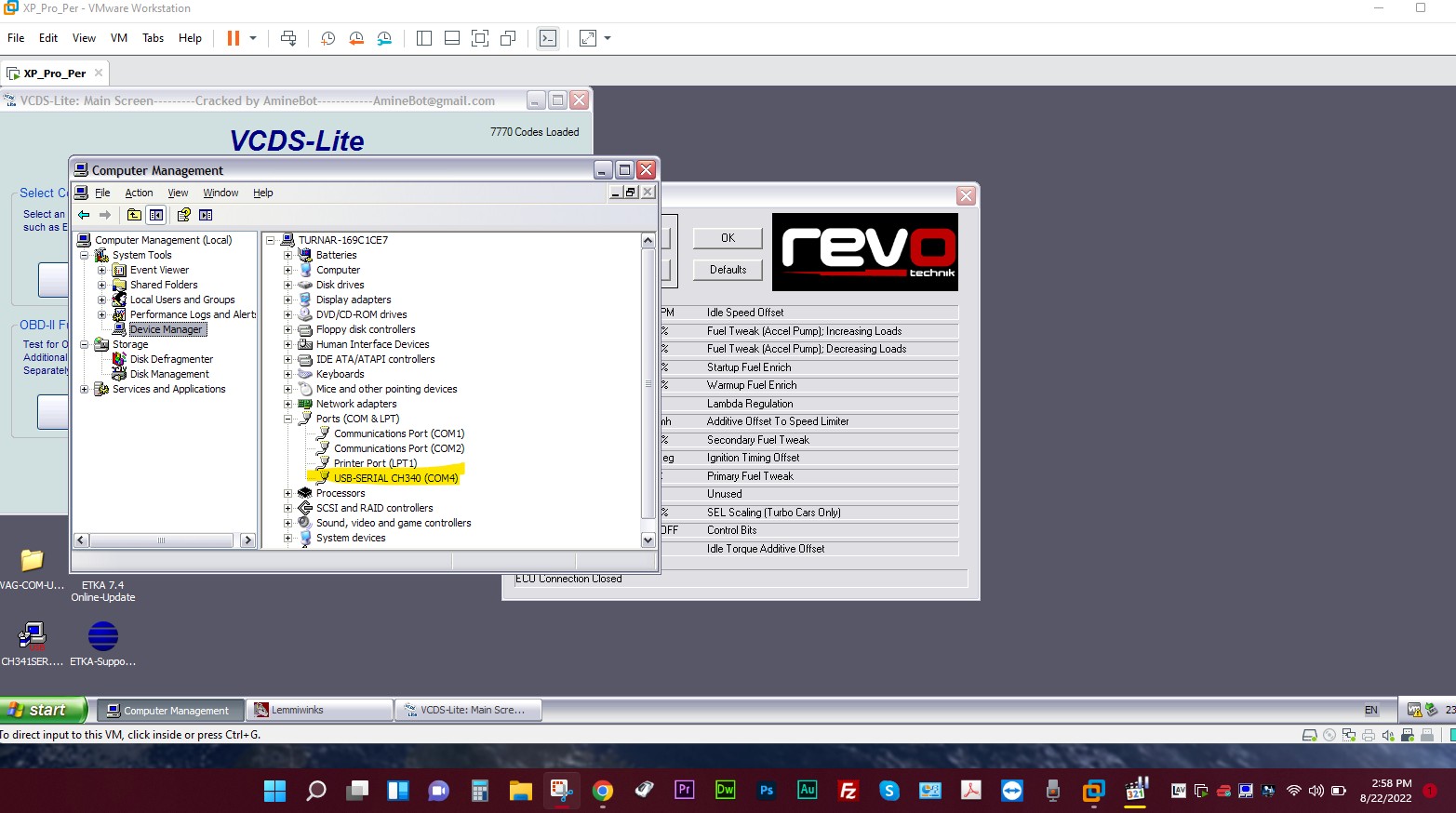Viewport: 1456px width, 813px height.
Task: Enter VMware full screen mode
Action: click(x=480, y=38)
